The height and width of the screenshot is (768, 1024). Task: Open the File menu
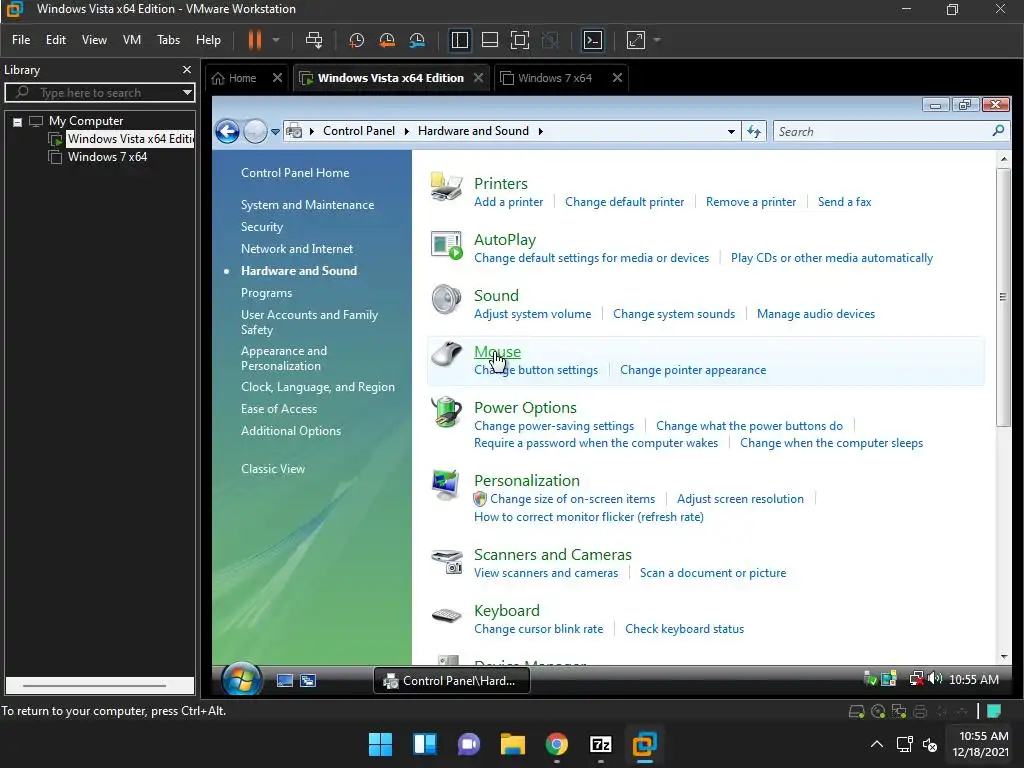(x=21, y=40)
